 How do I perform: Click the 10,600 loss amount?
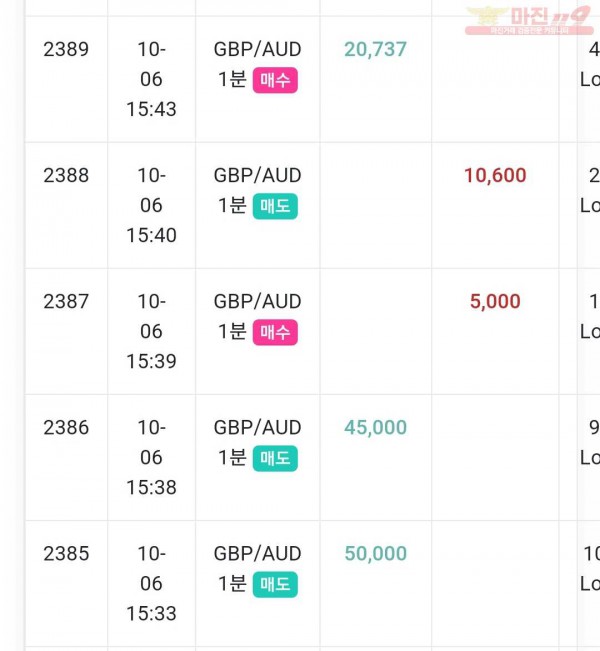point(495,175)
